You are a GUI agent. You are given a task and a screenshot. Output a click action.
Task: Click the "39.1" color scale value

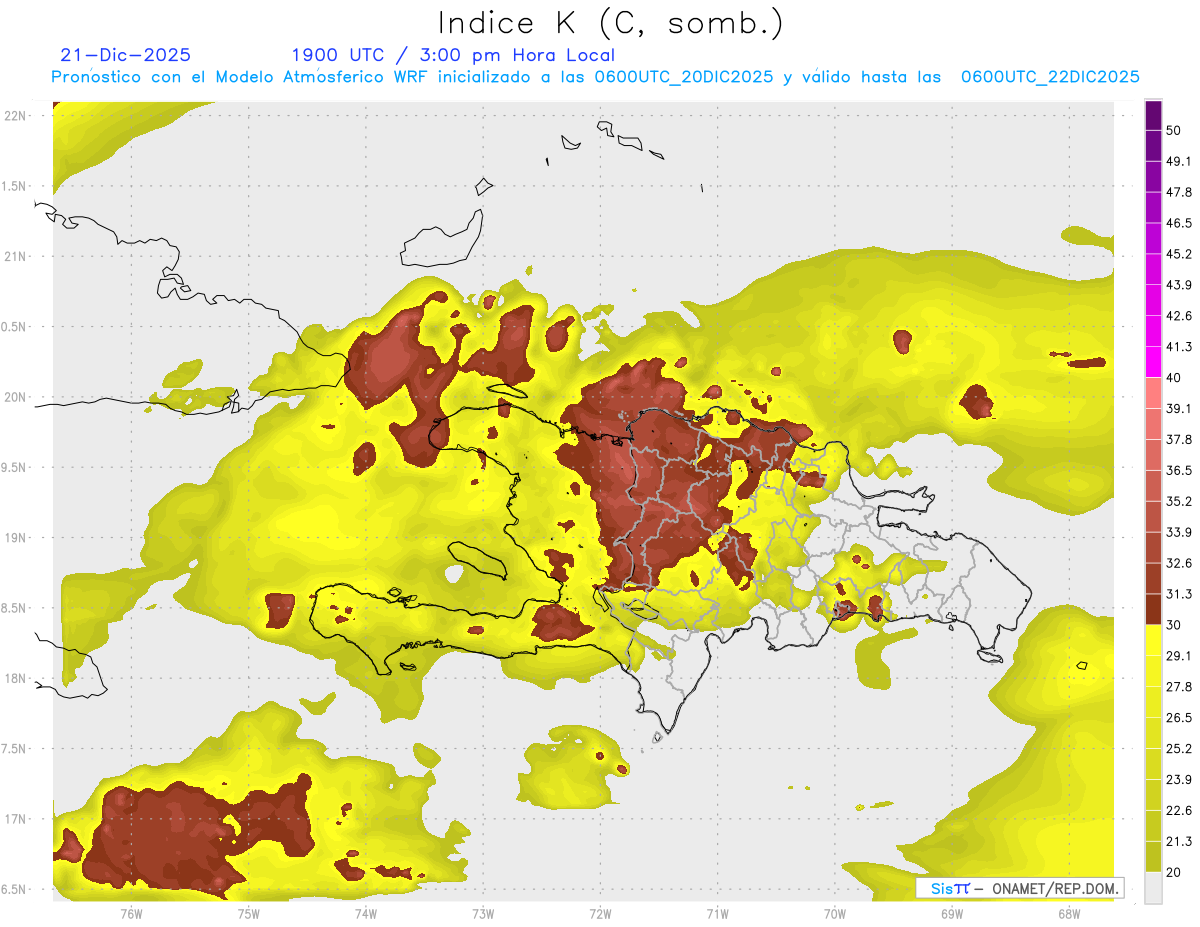tap(1179, 408)
